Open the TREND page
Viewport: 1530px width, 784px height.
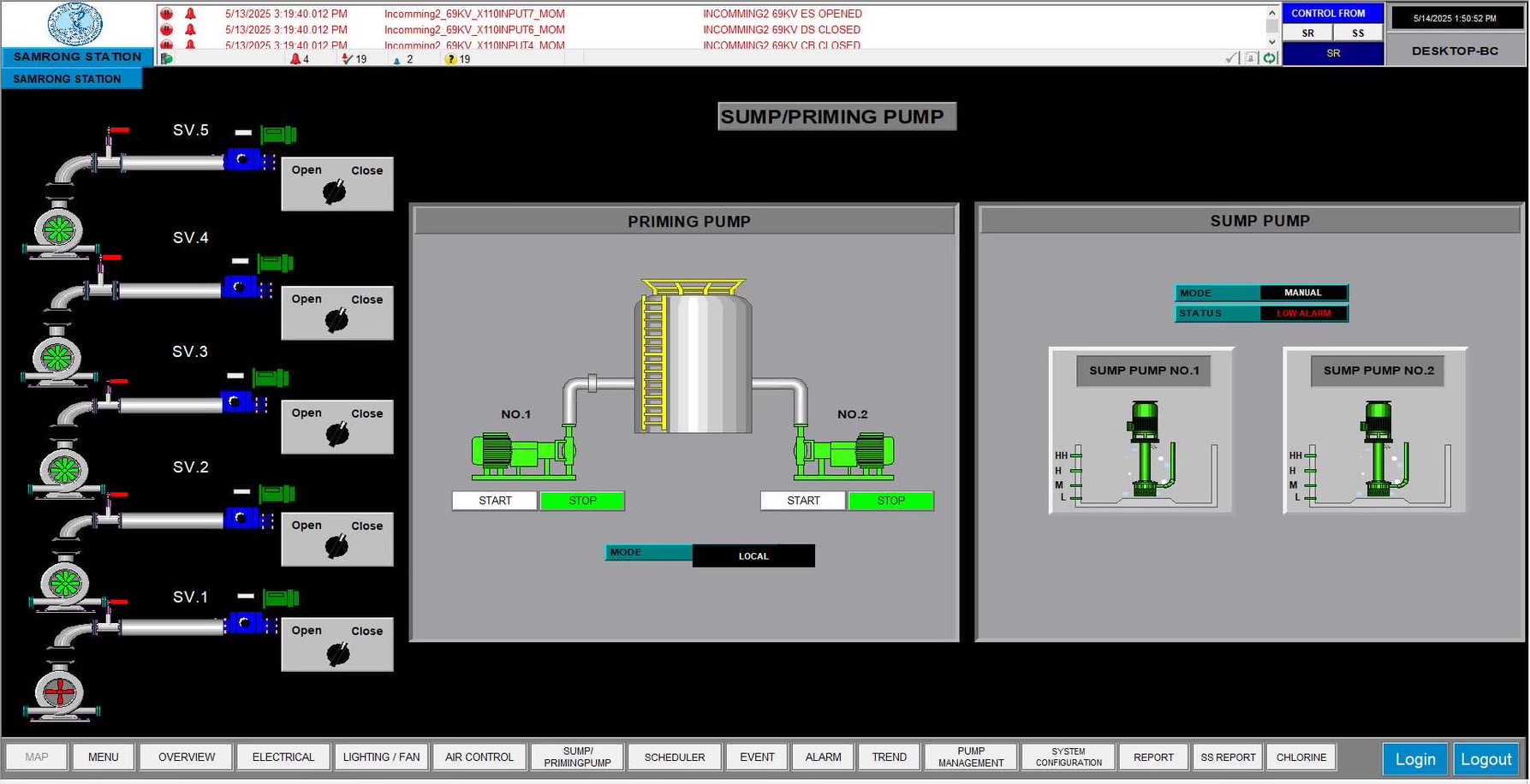[x=889, y=757]
